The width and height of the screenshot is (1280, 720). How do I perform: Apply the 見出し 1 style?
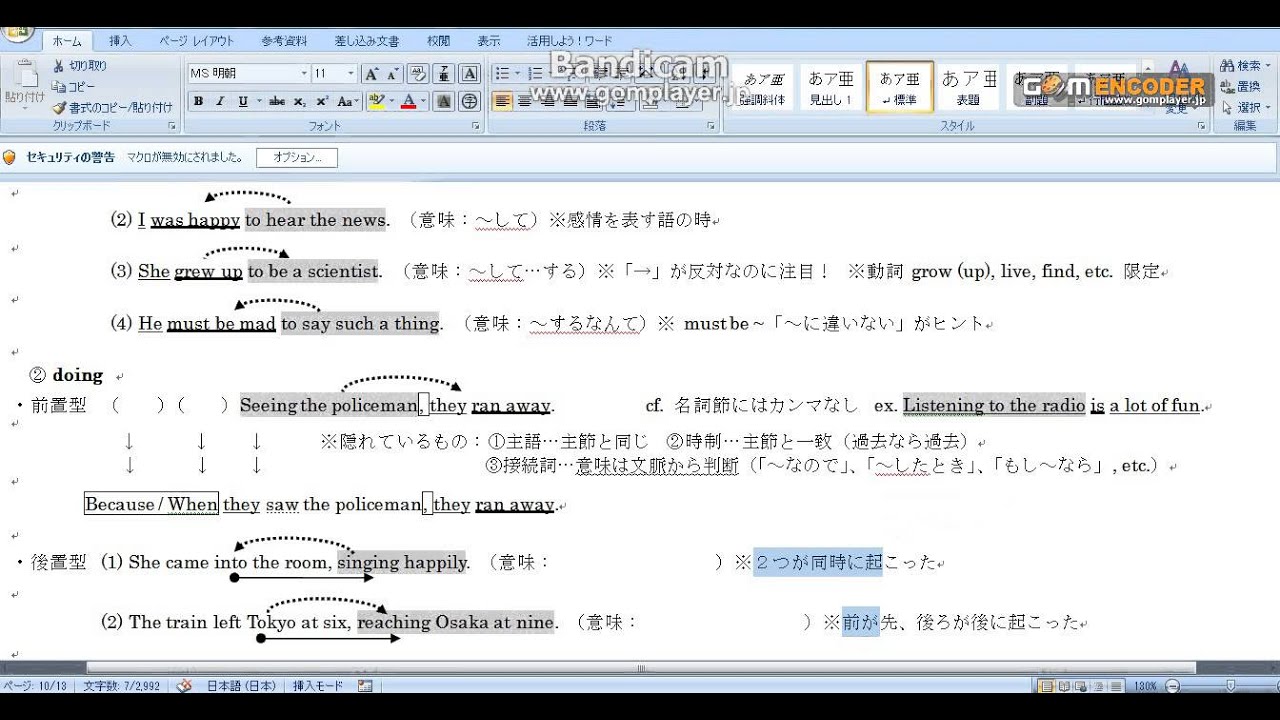[x=832, y=88]
